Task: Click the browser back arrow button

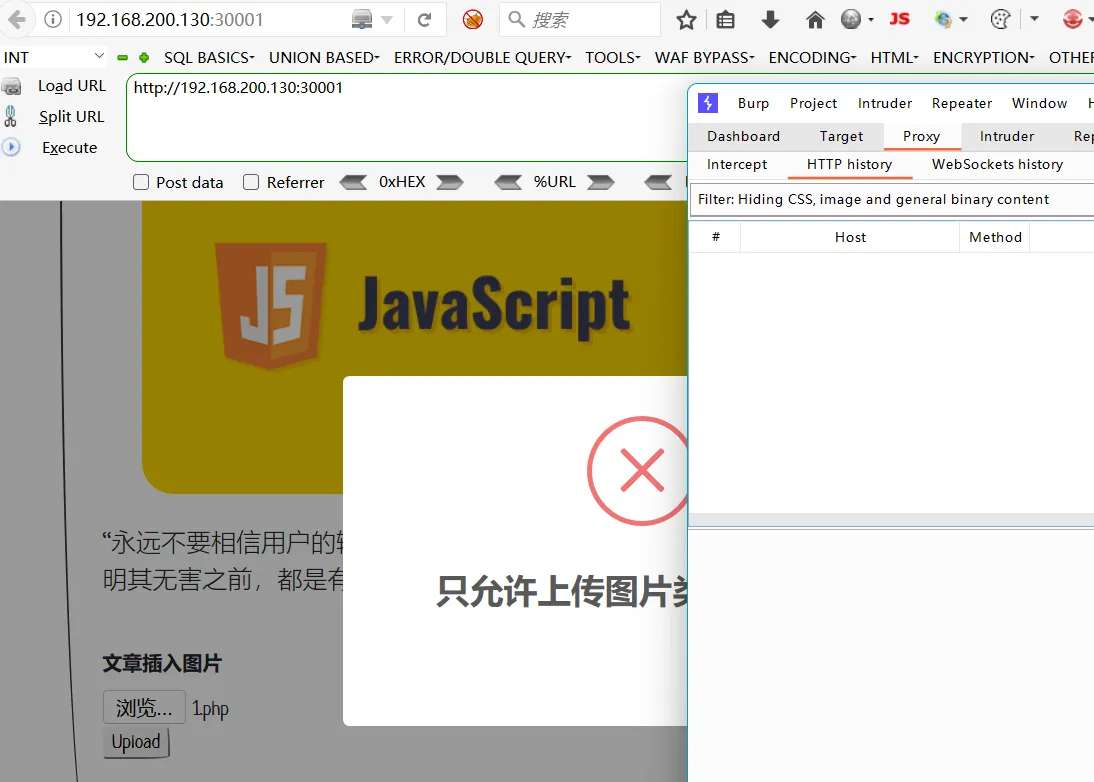Action: pyautogui.click(x=17, y=19)
